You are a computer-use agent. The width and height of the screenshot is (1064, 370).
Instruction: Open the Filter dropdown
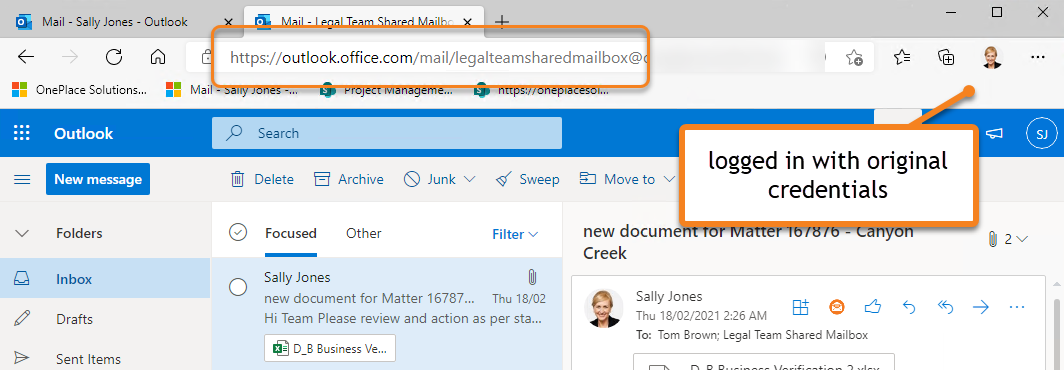pyautogui.click(x=515, y=234)
